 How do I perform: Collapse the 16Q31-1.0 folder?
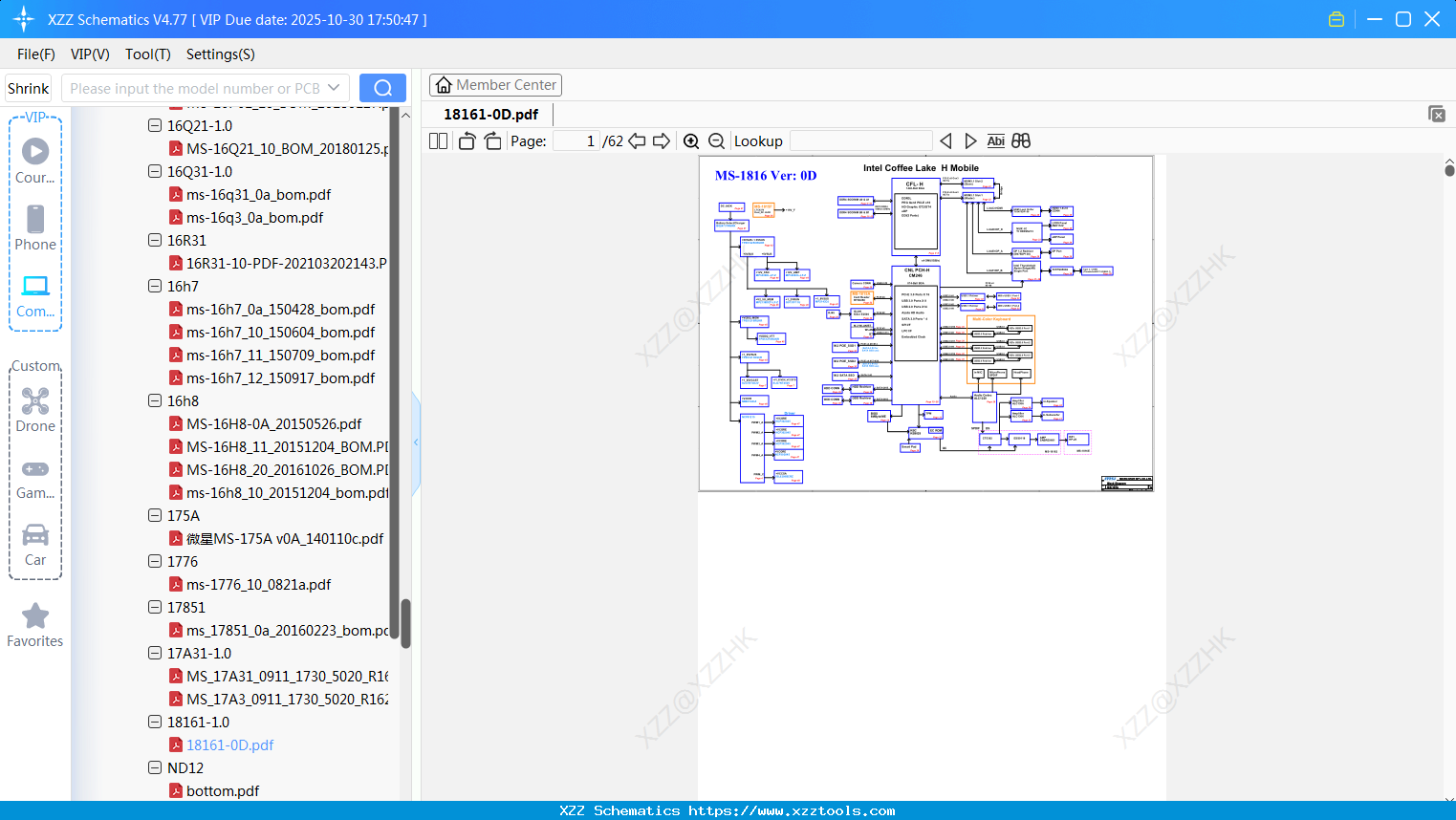pos(155,171)
